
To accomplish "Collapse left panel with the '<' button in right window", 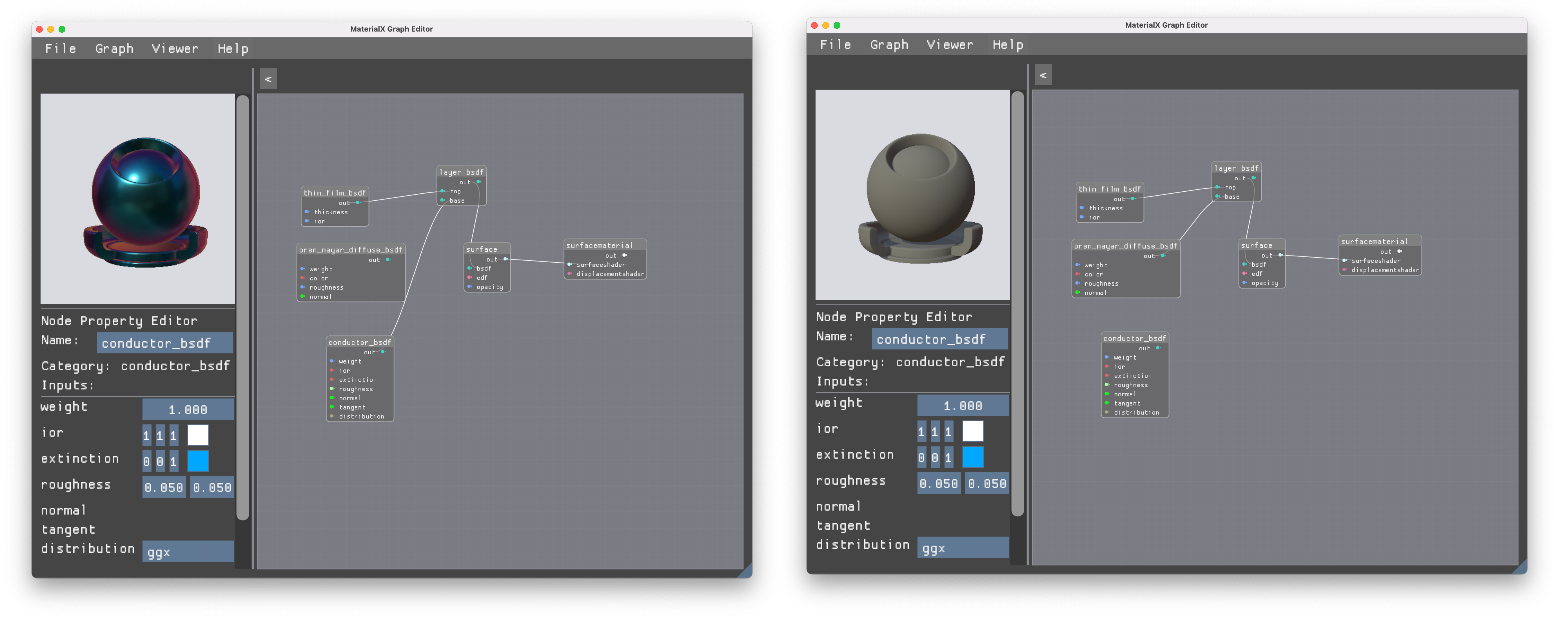I will point(1043,75).
